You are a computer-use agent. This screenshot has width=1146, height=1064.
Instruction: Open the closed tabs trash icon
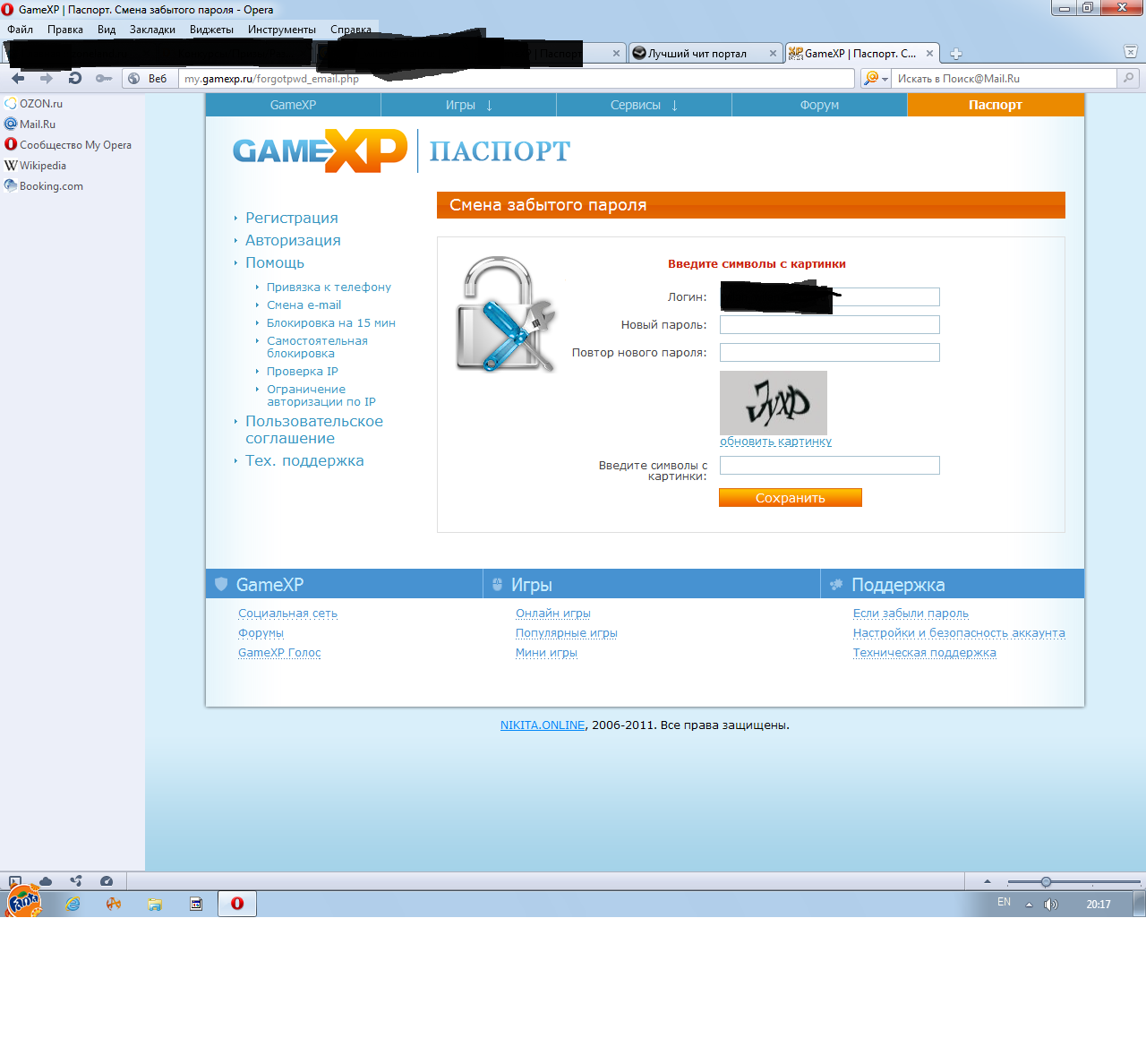pos(1130,52)
